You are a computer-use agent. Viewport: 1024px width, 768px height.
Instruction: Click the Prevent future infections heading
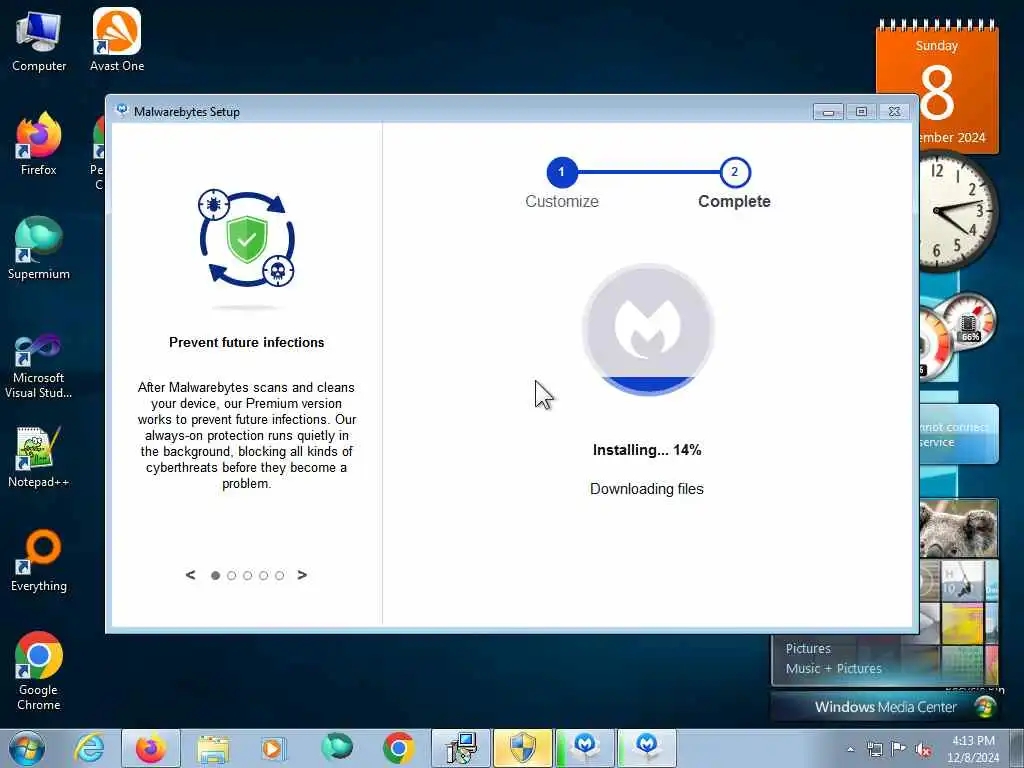[246, 342]
